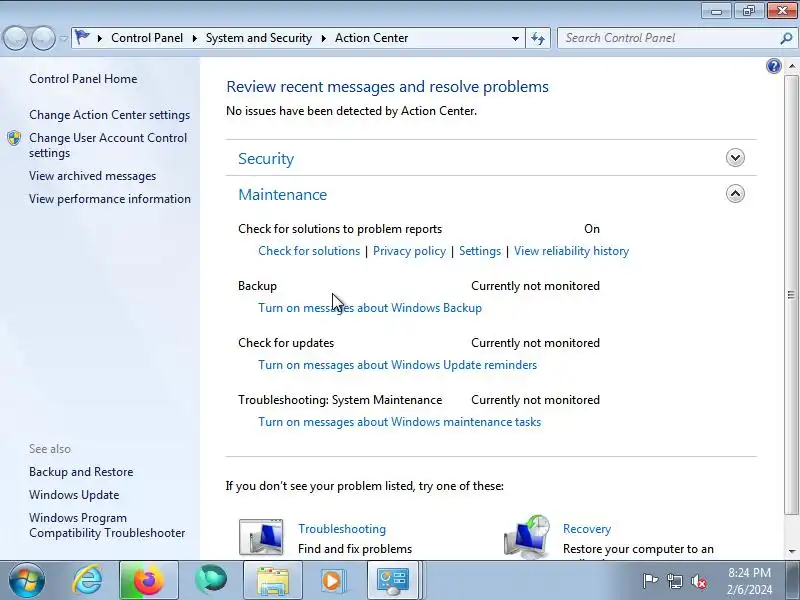Click the Maintenance section heading

pyautogui.click(x=282, y=194)
